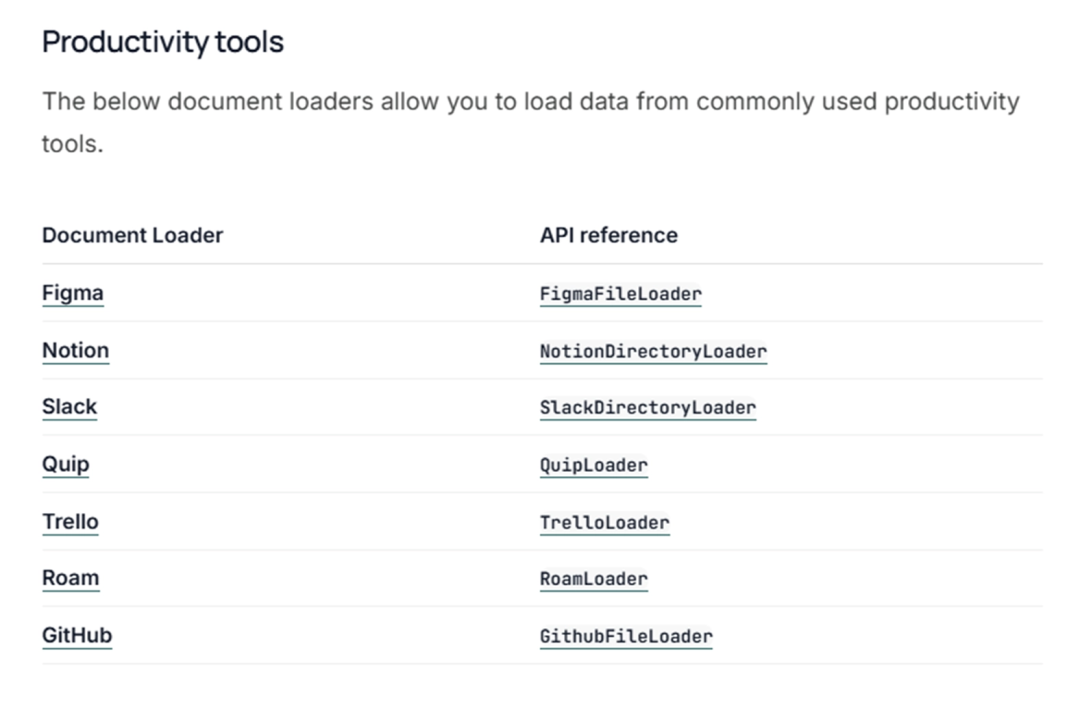Open the QuipLoader API reference
This screenshot has height=711, width=1080.
[x=593, y=465]
